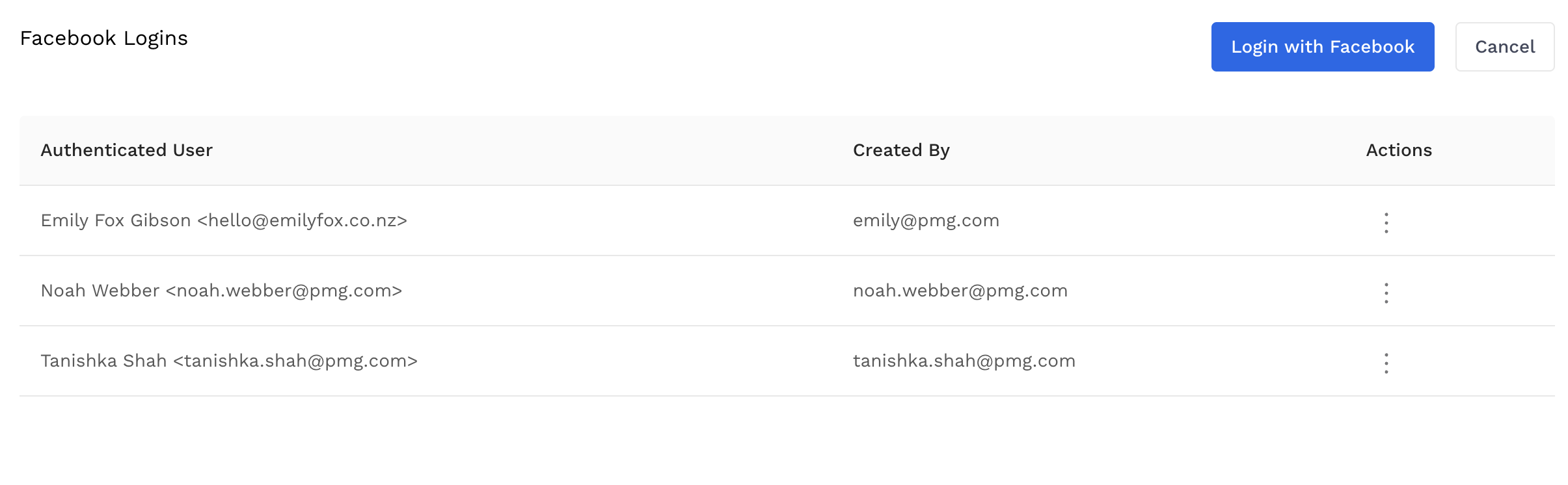The image size is (1568, 485).
Task: Click the Authenticated User column header
Action: (x=126, y=150)
